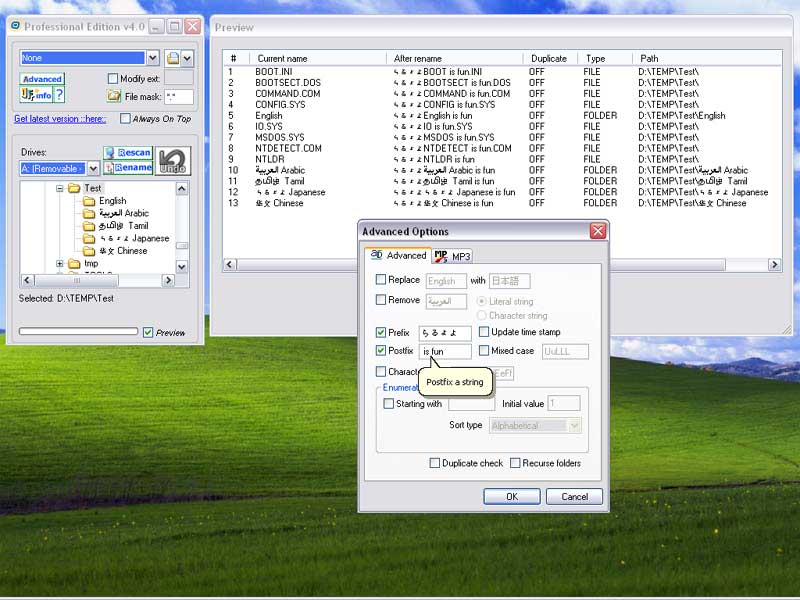The image size is (800, 600).
Task: Select the Tamil folder icon in the tree
Action: click(x=89, y=226)
